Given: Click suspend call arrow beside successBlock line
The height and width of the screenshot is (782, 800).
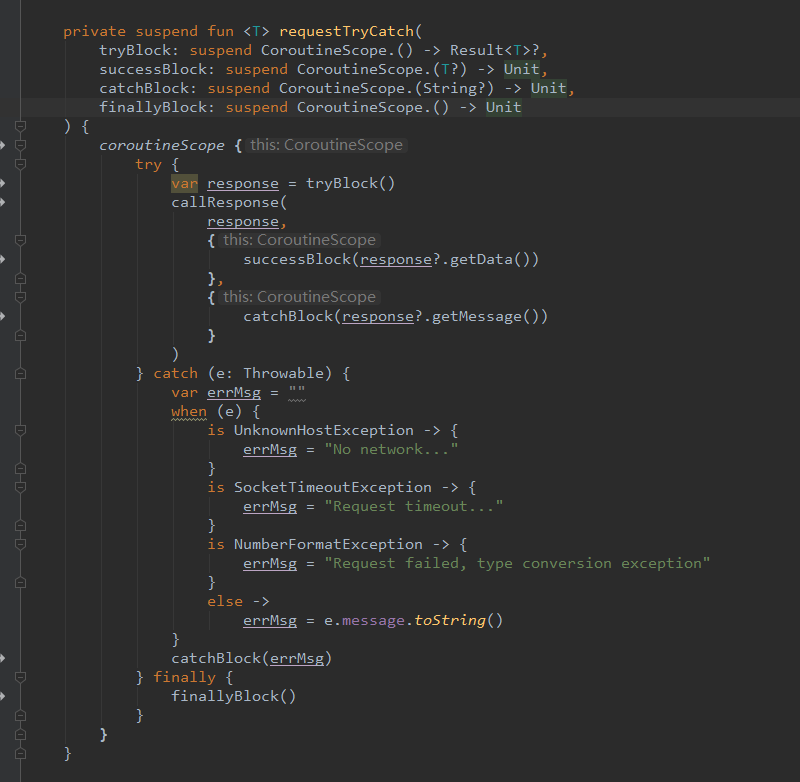Looking at the screenshot, I should (2, 259).
